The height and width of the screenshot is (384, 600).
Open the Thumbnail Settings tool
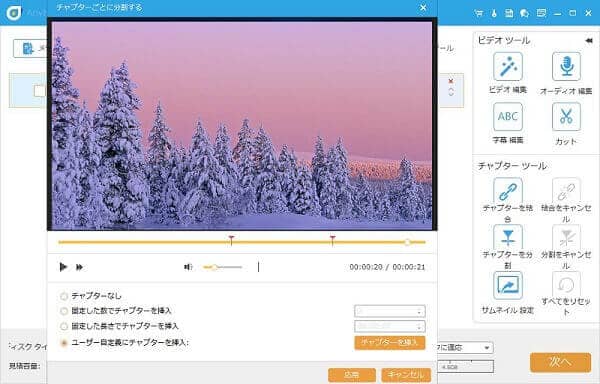coord(508,285)
